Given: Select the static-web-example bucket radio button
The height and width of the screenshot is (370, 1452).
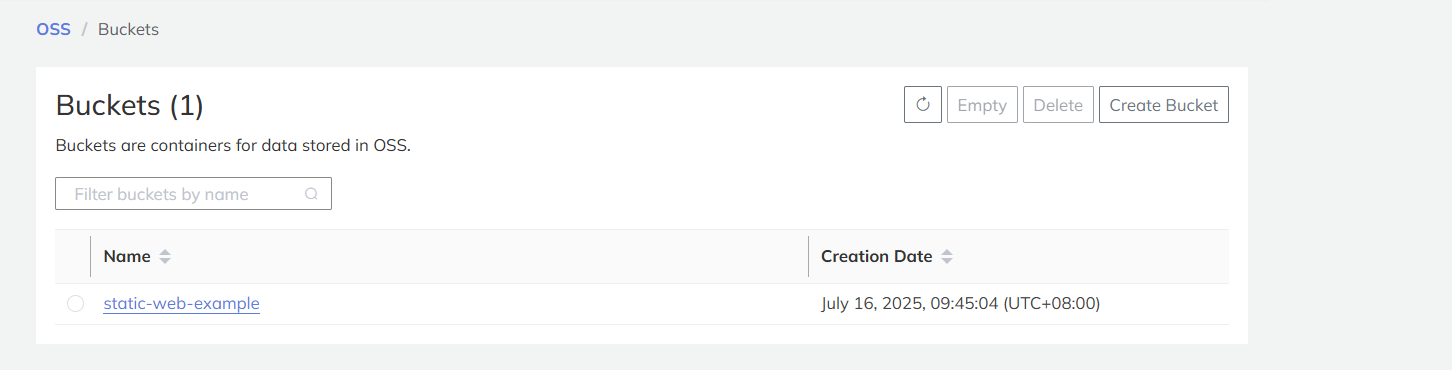Looking at the screenshot, I should coord(75,304).
